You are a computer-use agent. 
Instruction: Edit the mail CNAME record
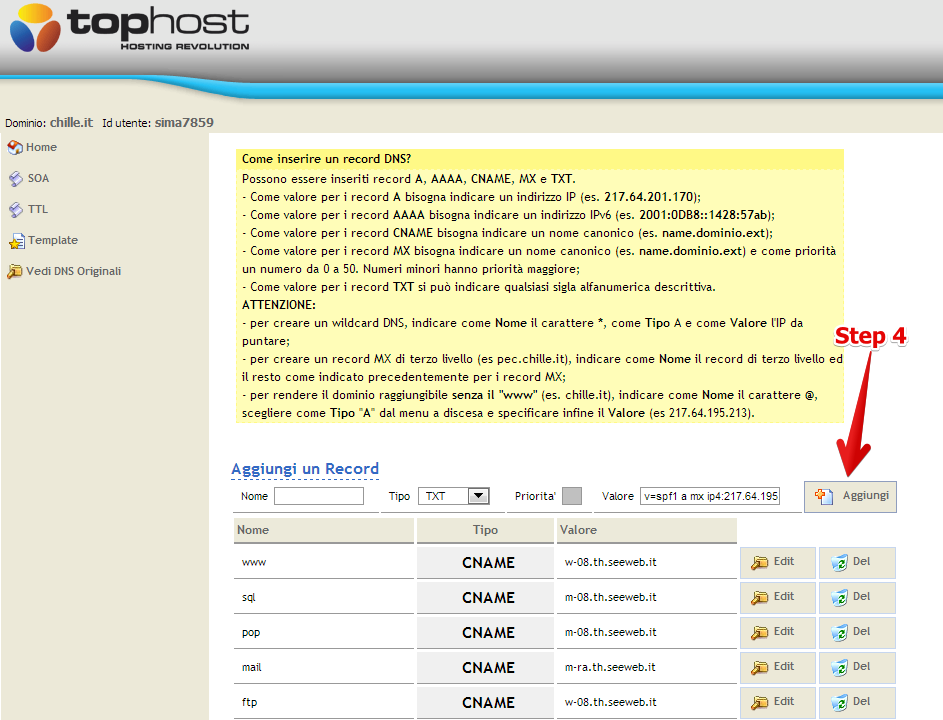click(x=777, y=667)
